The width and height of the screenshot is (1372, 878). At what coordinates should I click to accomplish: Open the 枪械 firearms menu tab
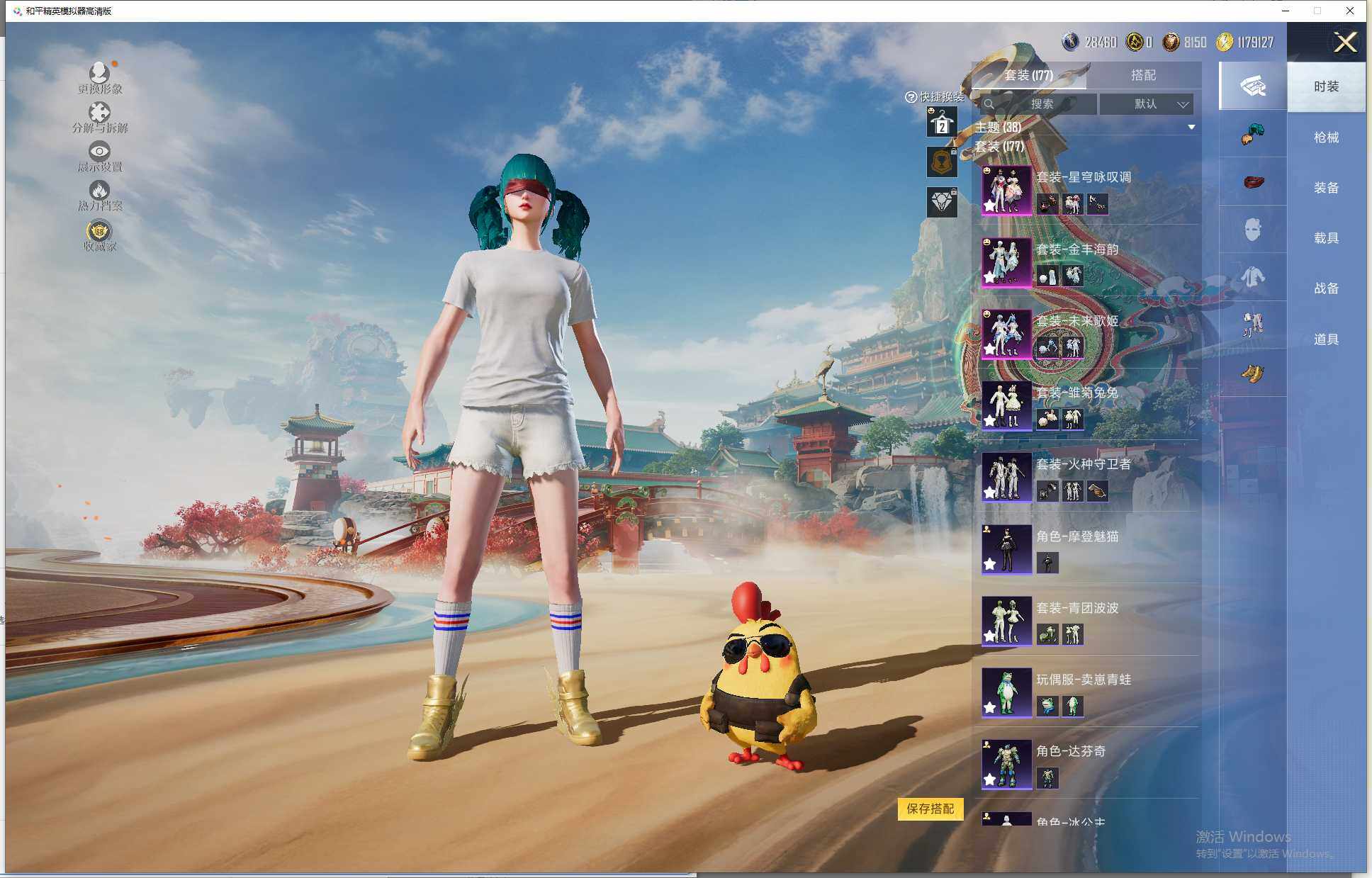1325,137
